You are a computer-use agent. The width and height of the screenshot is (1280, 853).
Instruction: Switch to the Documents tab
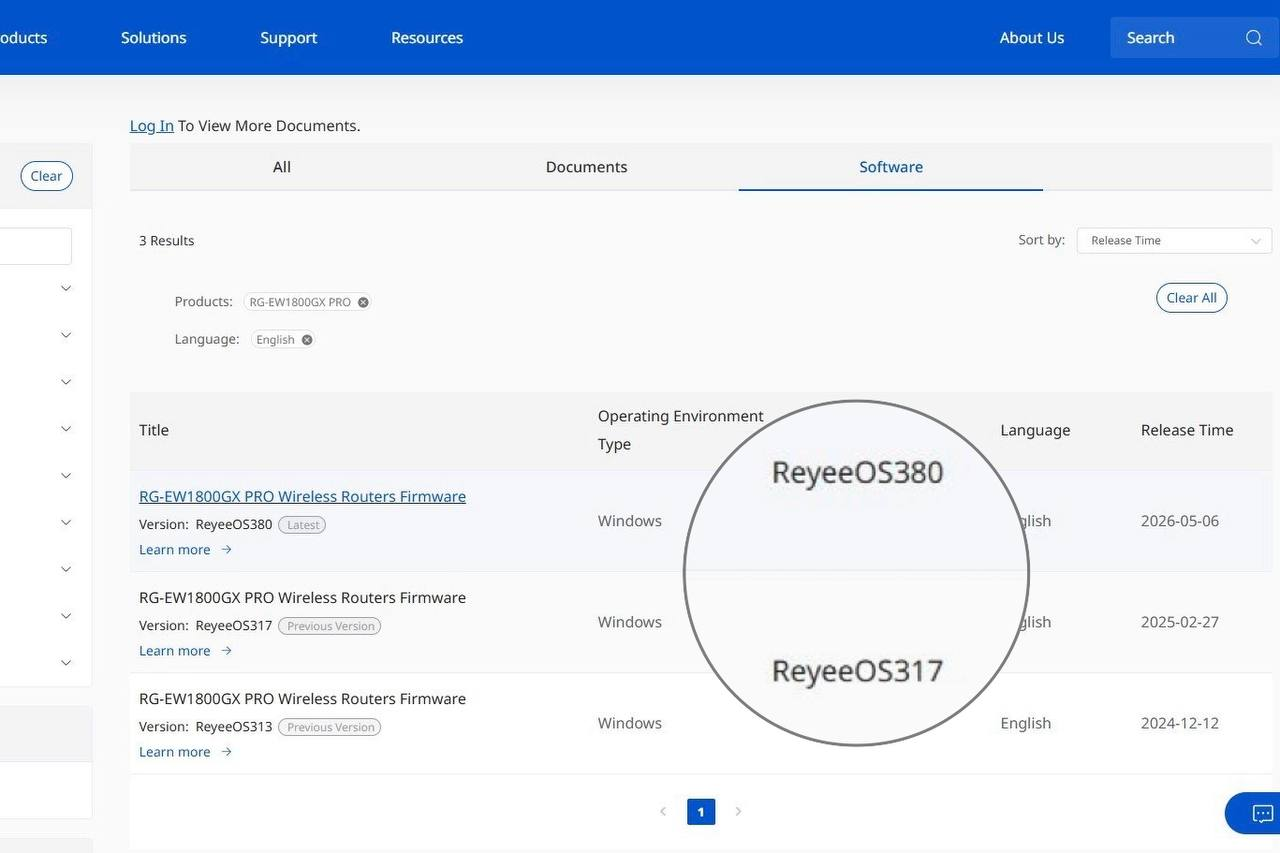tap(586, 167)
